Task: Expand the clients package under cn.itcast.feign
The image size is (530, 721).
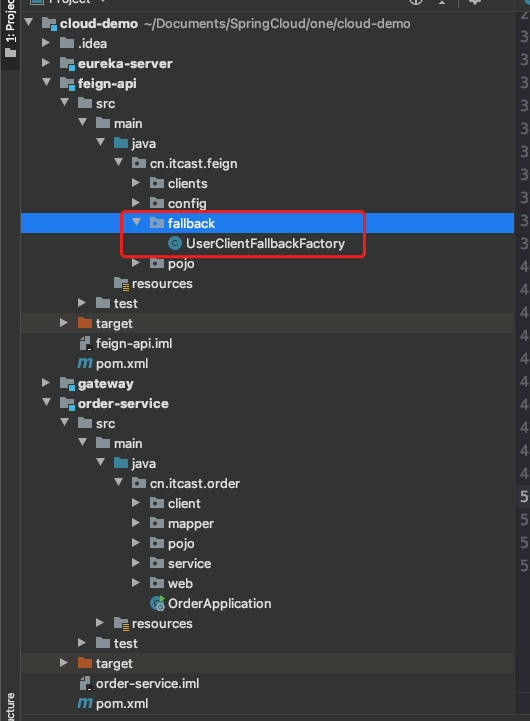Action: 136,183
